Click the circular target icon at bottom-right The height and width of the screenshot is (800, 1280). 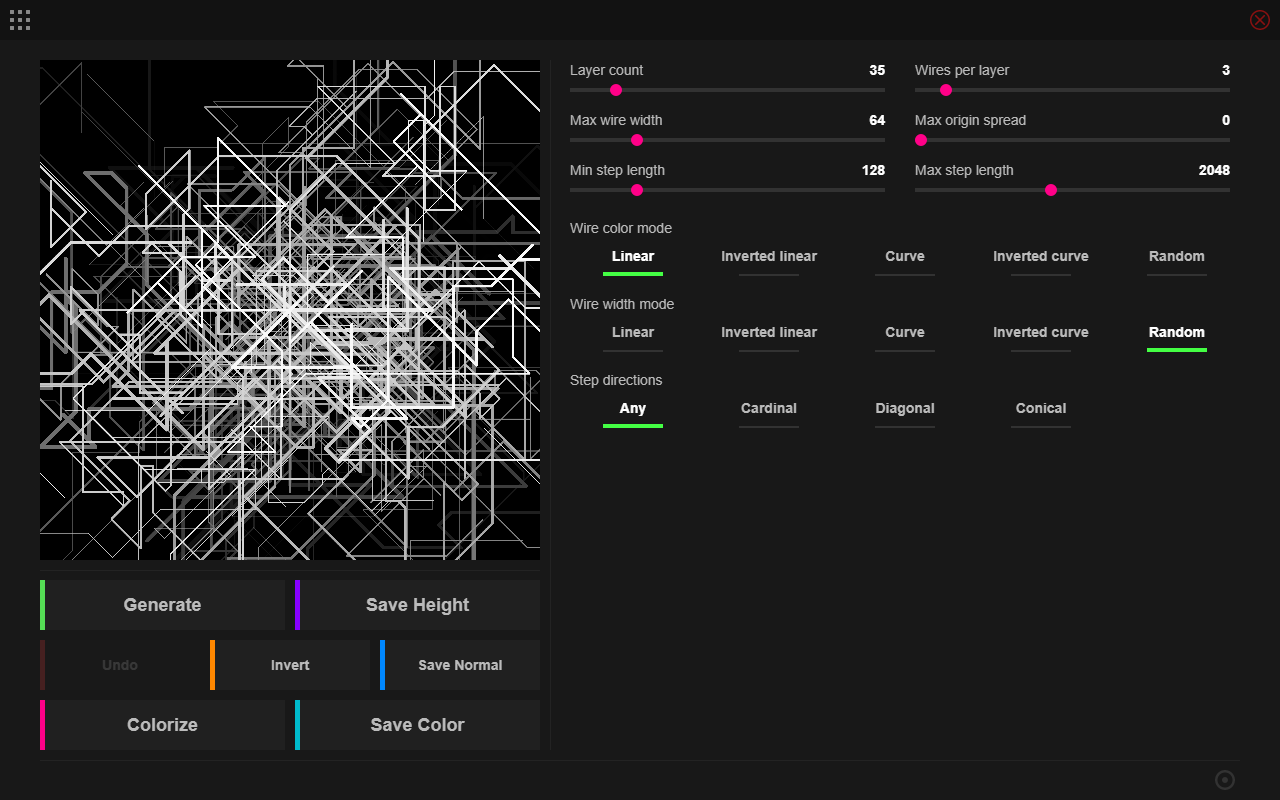coord(1224,780)
